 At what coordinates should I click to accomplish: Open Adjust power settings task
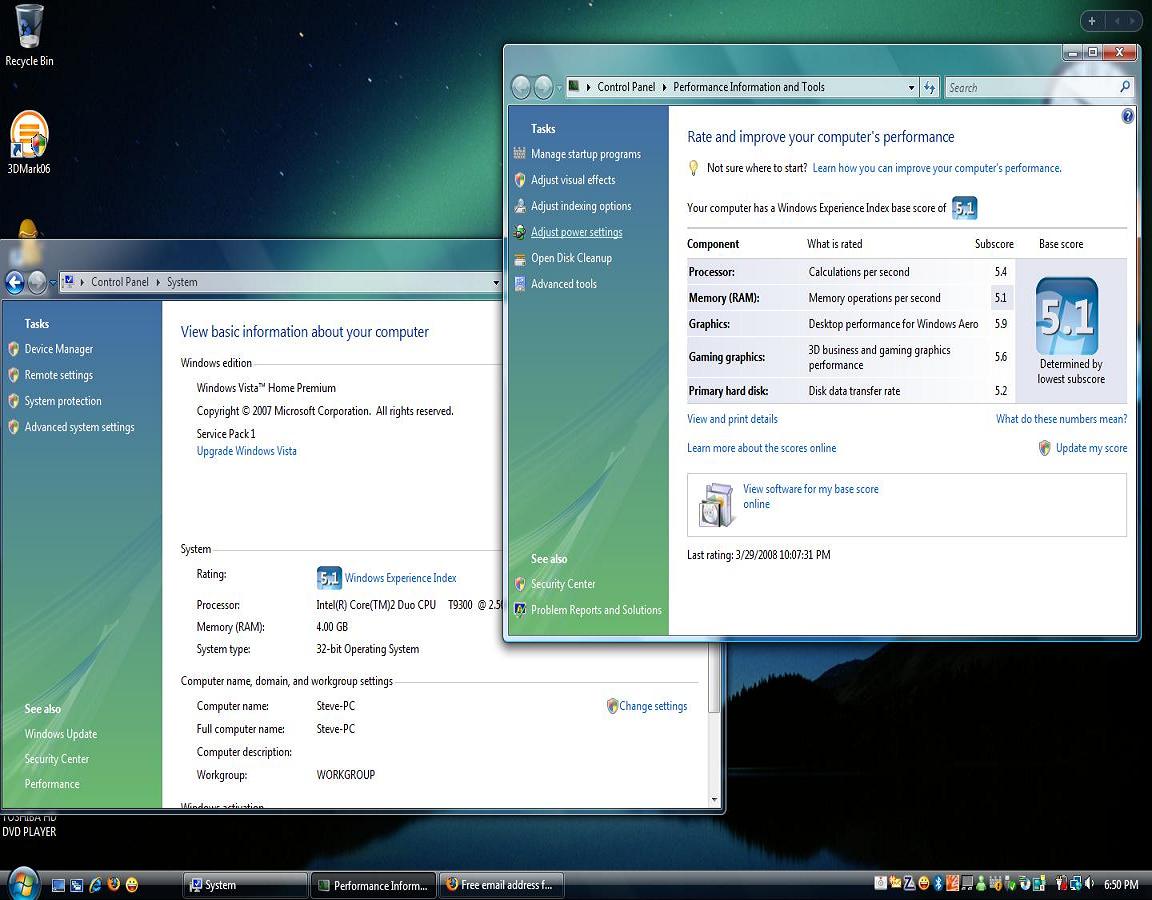coord(577,232)
